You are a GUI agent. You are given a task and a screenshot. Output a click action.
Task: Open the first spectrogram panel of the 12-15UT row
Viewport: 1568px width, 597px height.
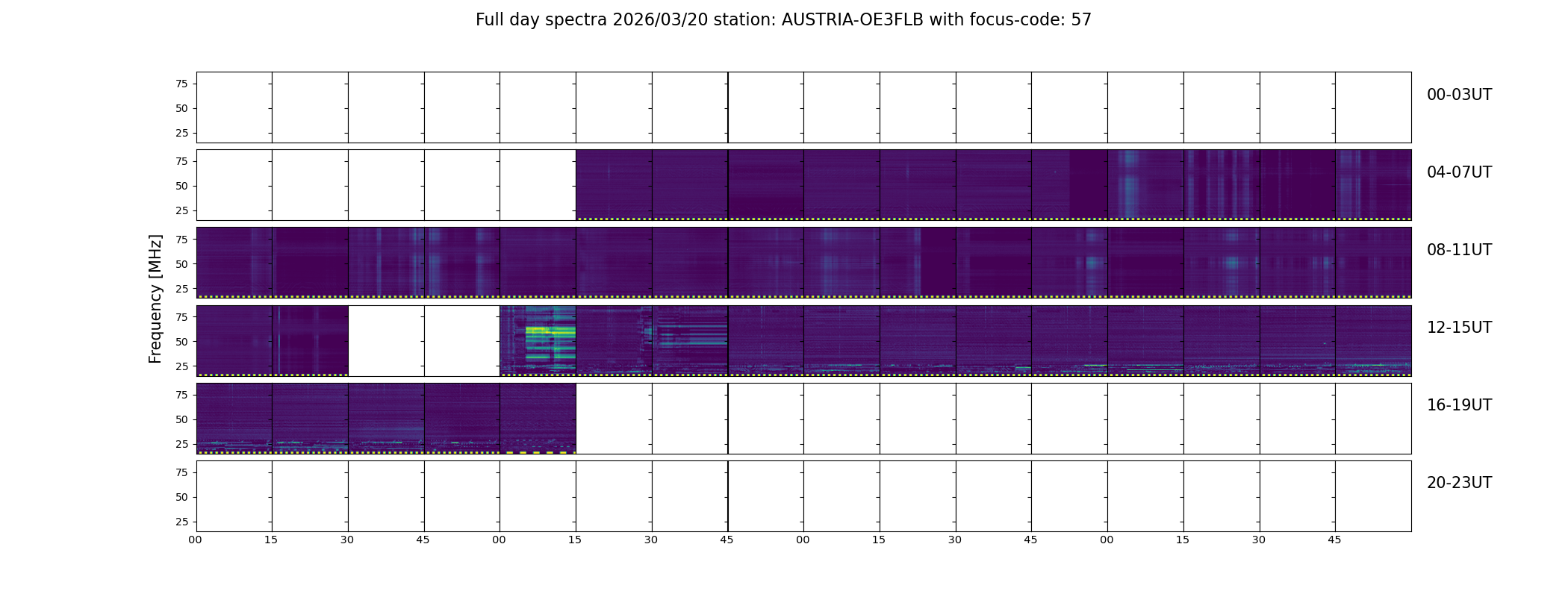click(x=234, y=340)
